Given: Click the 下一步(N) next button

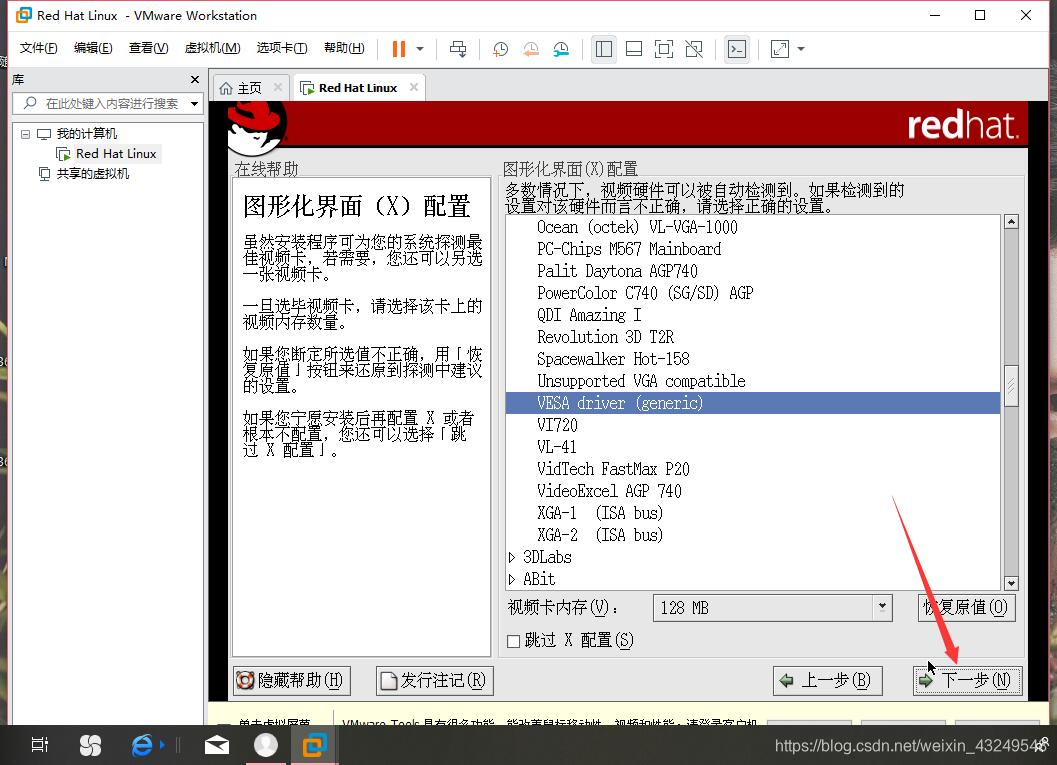Looking at the screenshot, I should point(968,681).
